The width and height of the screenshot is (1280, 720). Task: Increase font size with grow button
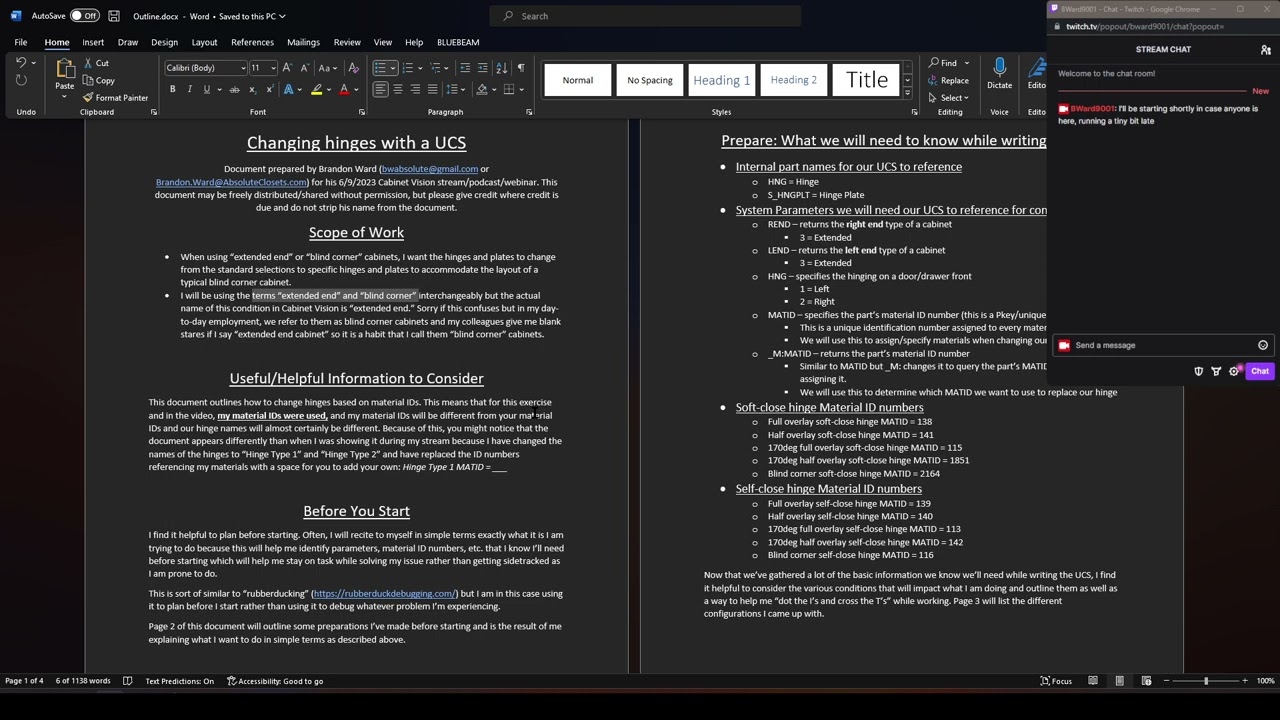point(287,68)
